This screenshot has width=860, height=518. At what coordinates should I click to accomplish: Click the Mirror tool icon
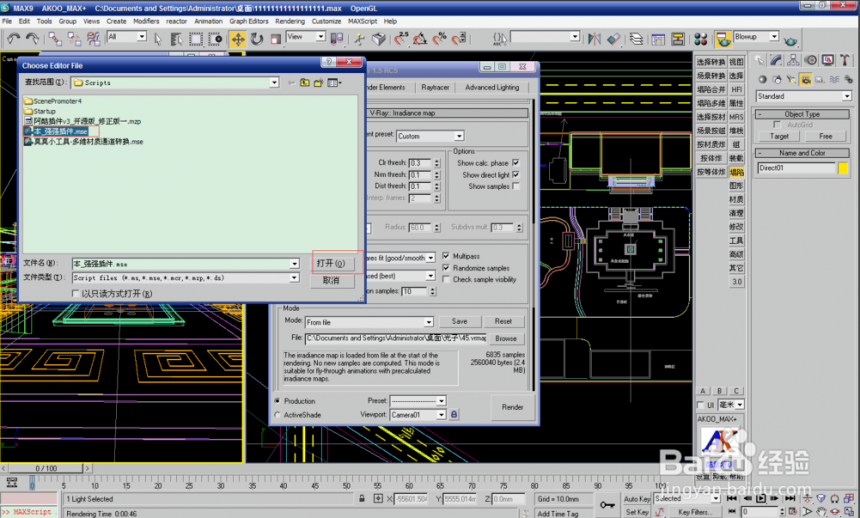(594, 38)
